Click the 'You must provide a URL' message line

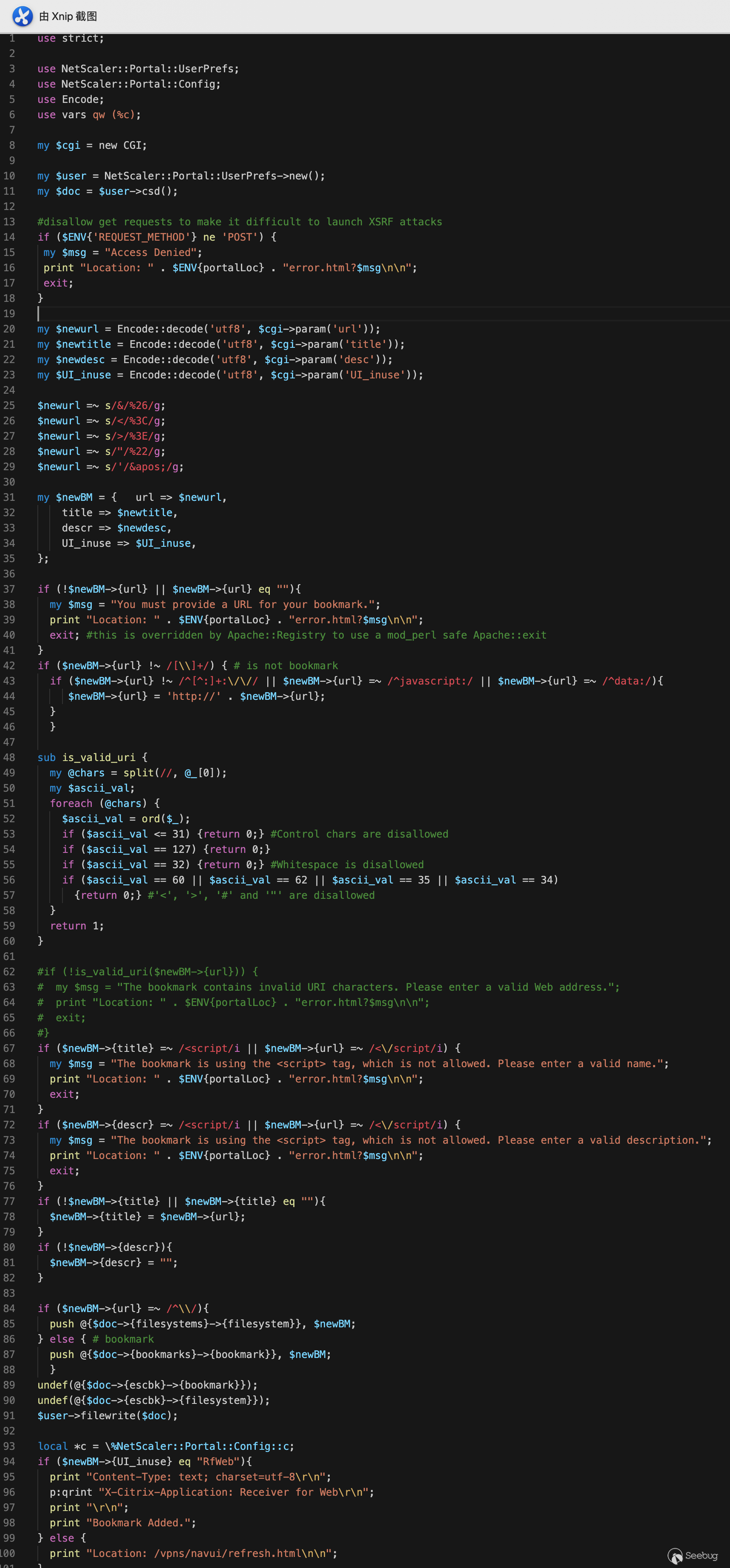click(215, 605)
